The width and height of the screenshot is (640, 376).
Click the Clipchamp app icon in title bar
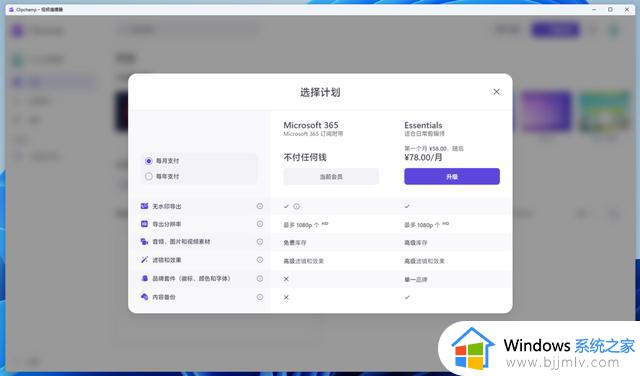(x=11, y=9)
